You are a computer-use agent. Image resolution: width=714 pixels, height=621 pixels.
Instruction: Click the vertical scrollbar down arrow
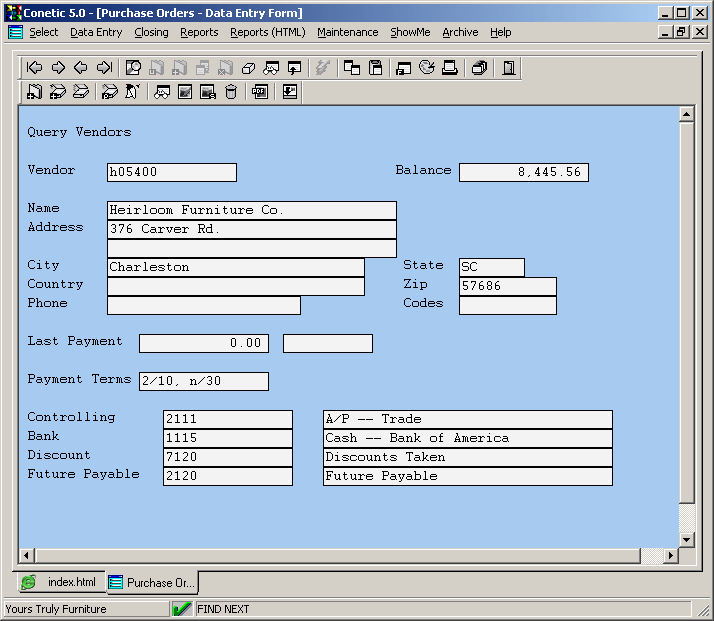coord(686,539)
